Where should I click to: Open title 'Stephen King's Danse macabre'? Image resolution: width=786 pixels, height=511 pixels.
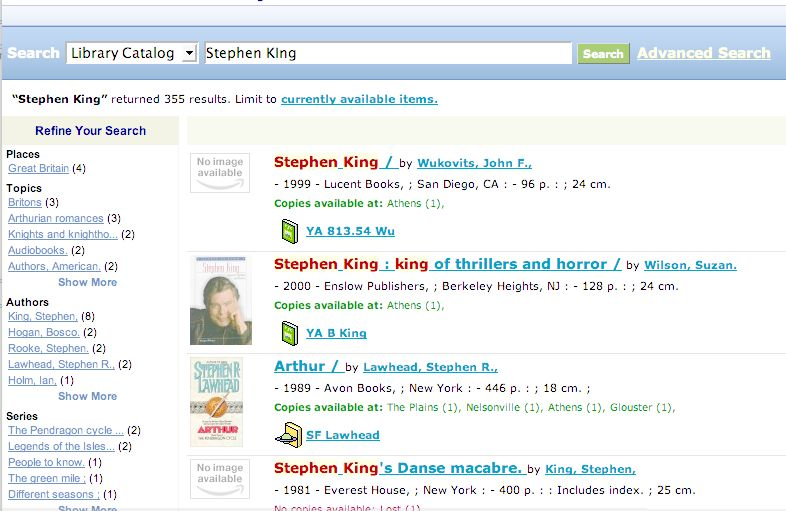tap(398, 468)
